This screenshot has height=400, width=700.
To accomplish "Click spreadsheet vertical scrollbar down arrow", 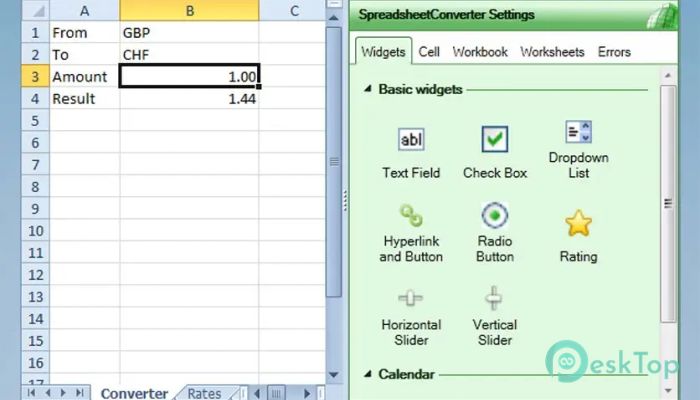I will coord(333,375).
